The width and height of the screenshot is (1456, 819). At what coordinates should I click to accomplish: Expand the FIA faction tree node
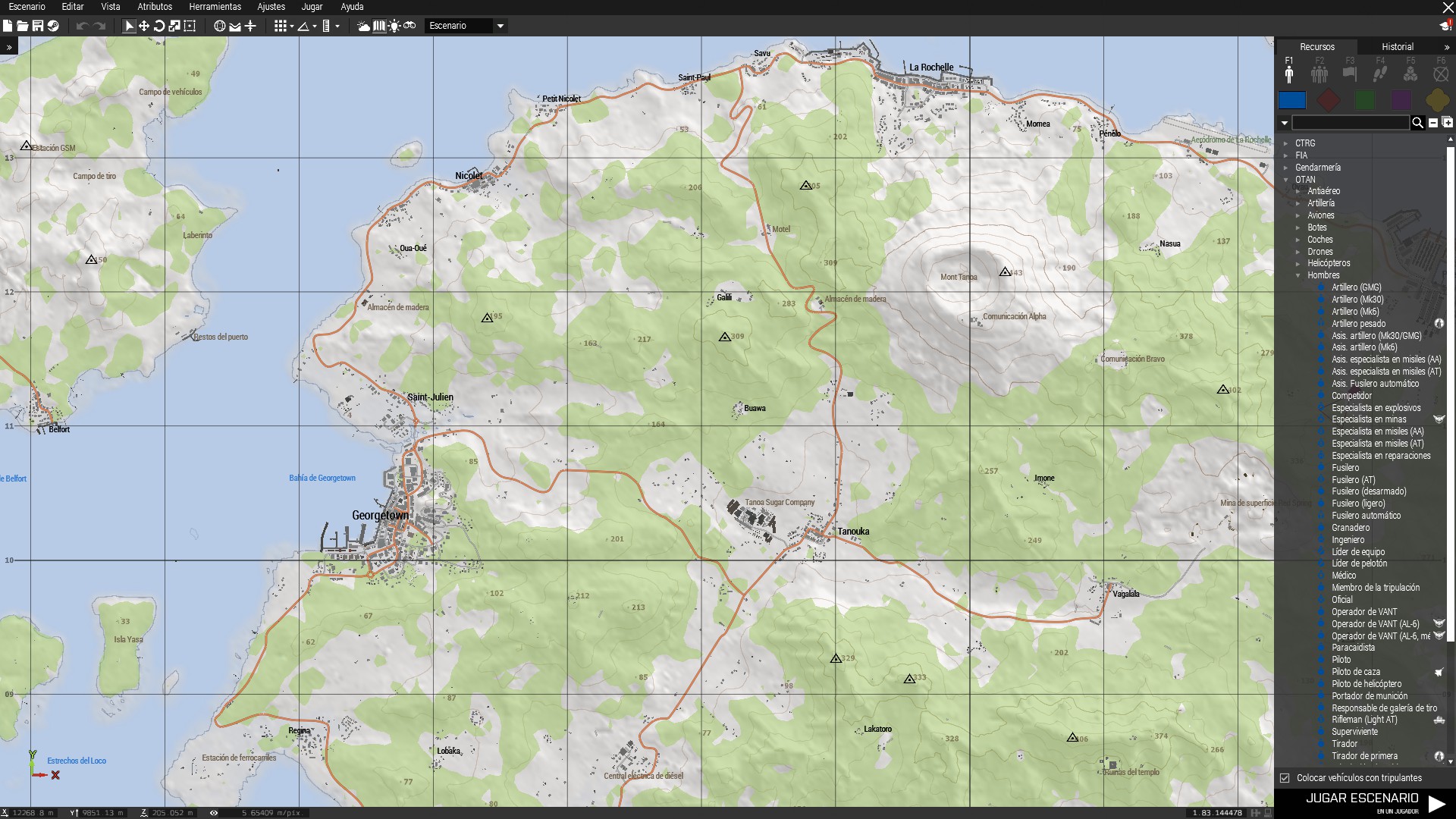pos(1285,155)
